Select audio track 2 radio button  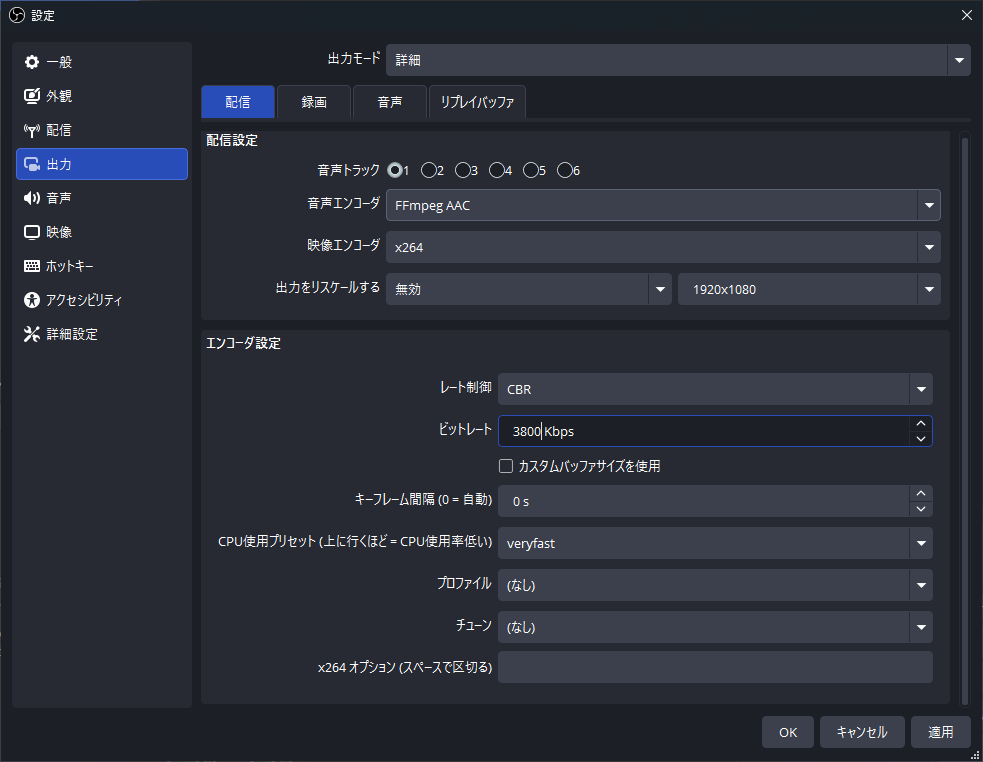coord(429,170)
